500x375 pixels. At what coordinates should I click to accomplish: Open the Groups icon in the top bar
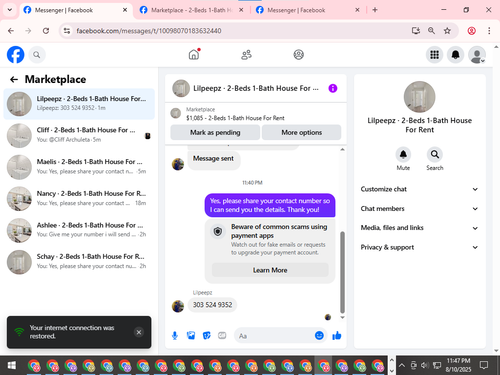298,54
